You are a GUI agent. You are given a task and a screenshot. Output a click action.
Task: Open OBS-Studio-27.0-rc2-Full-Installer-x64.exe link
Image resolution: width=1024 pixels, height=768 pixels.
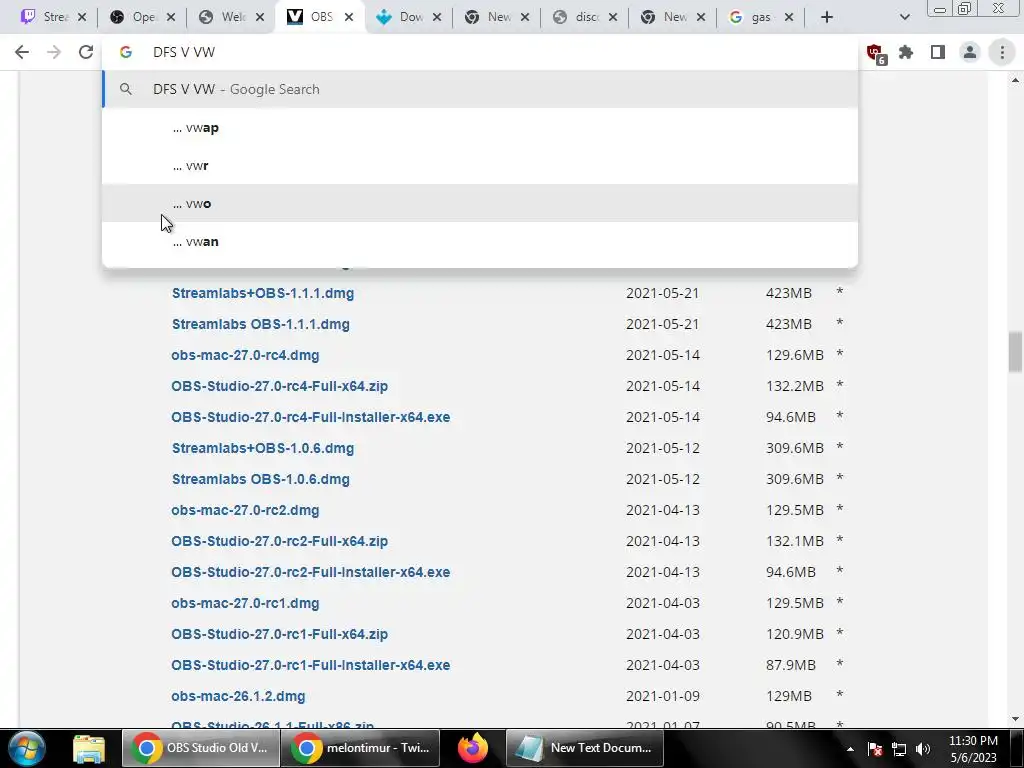coord(310,572)
